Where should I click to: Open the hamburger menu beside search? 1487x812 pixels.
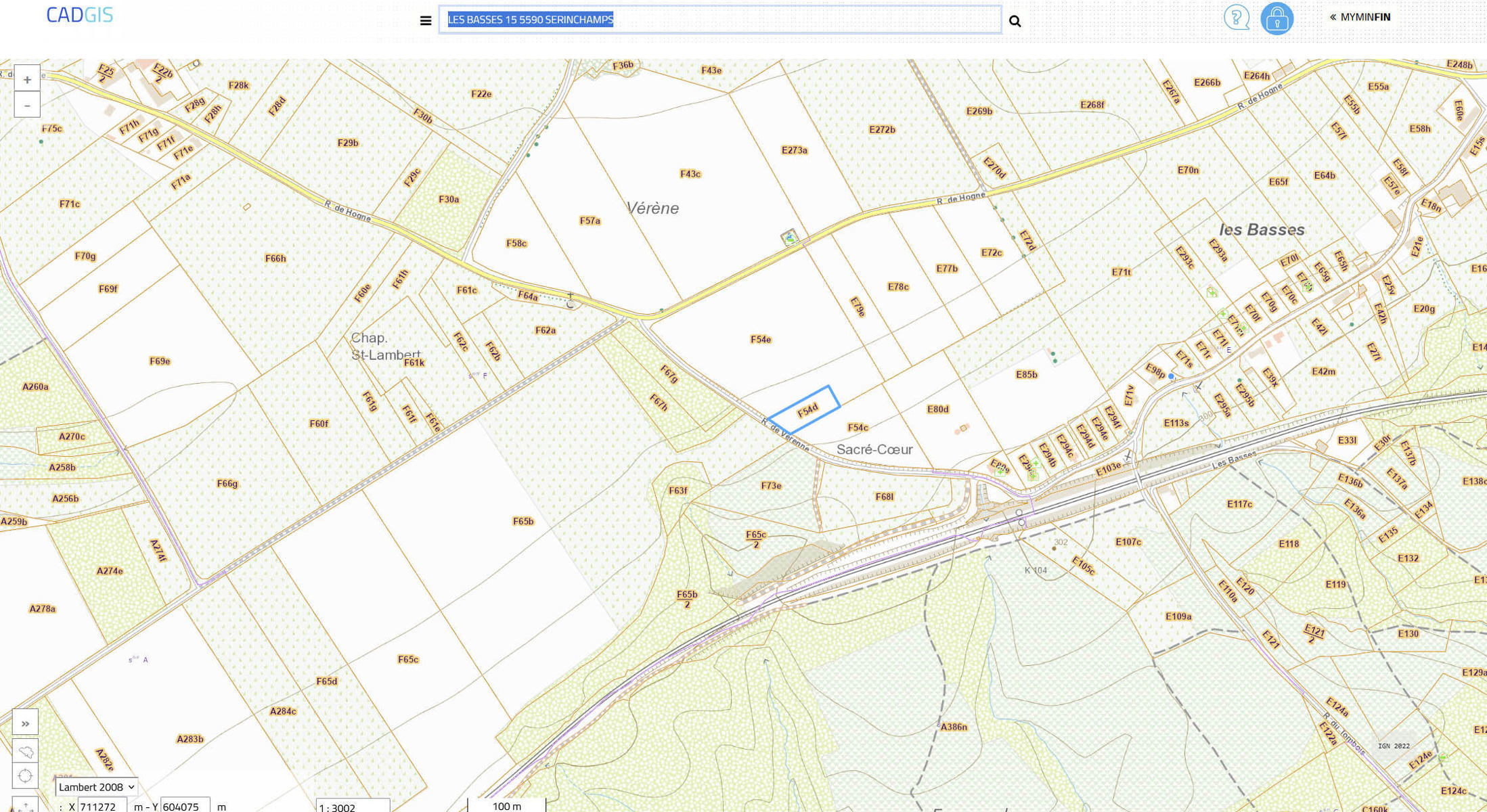(x=426, y=21)
